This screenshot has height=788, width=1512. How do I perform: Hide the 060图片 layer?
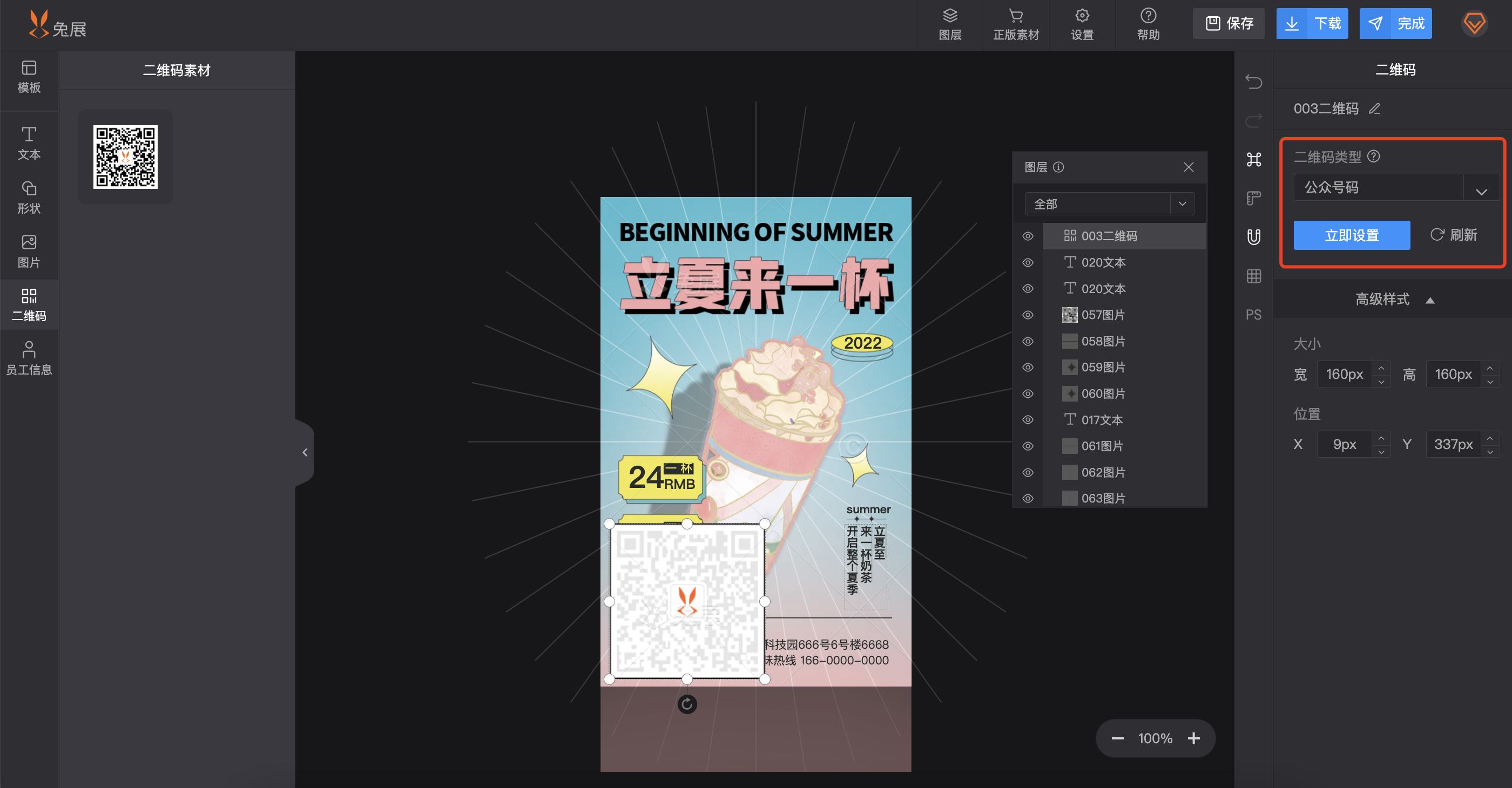[x=1027, y=393]
